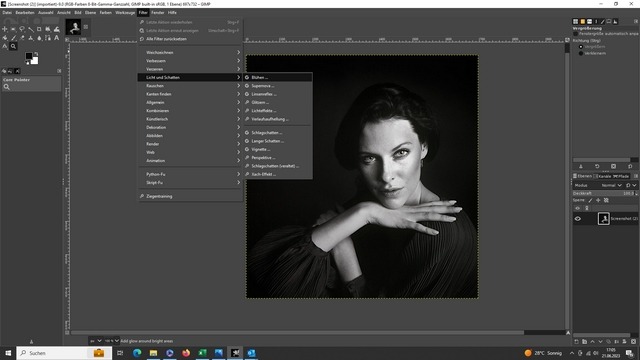Select the Bucket Fill tool
Image resolution: width=640 pixels, height=360 pixels.
point(4,38)
